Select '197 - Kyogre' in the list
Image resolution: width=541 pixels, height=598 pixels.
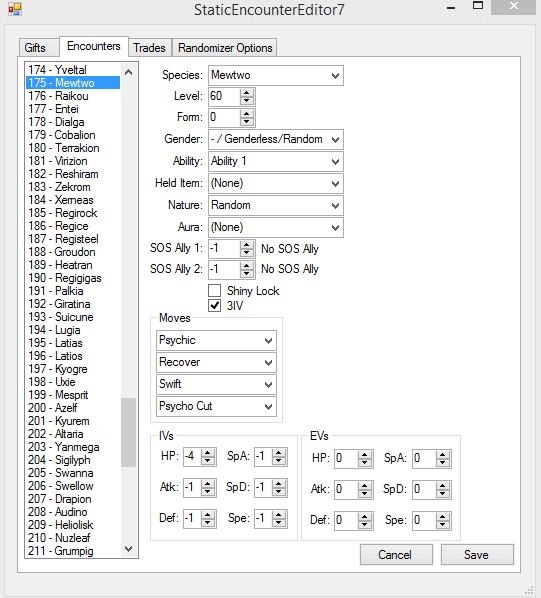[73, 369]
